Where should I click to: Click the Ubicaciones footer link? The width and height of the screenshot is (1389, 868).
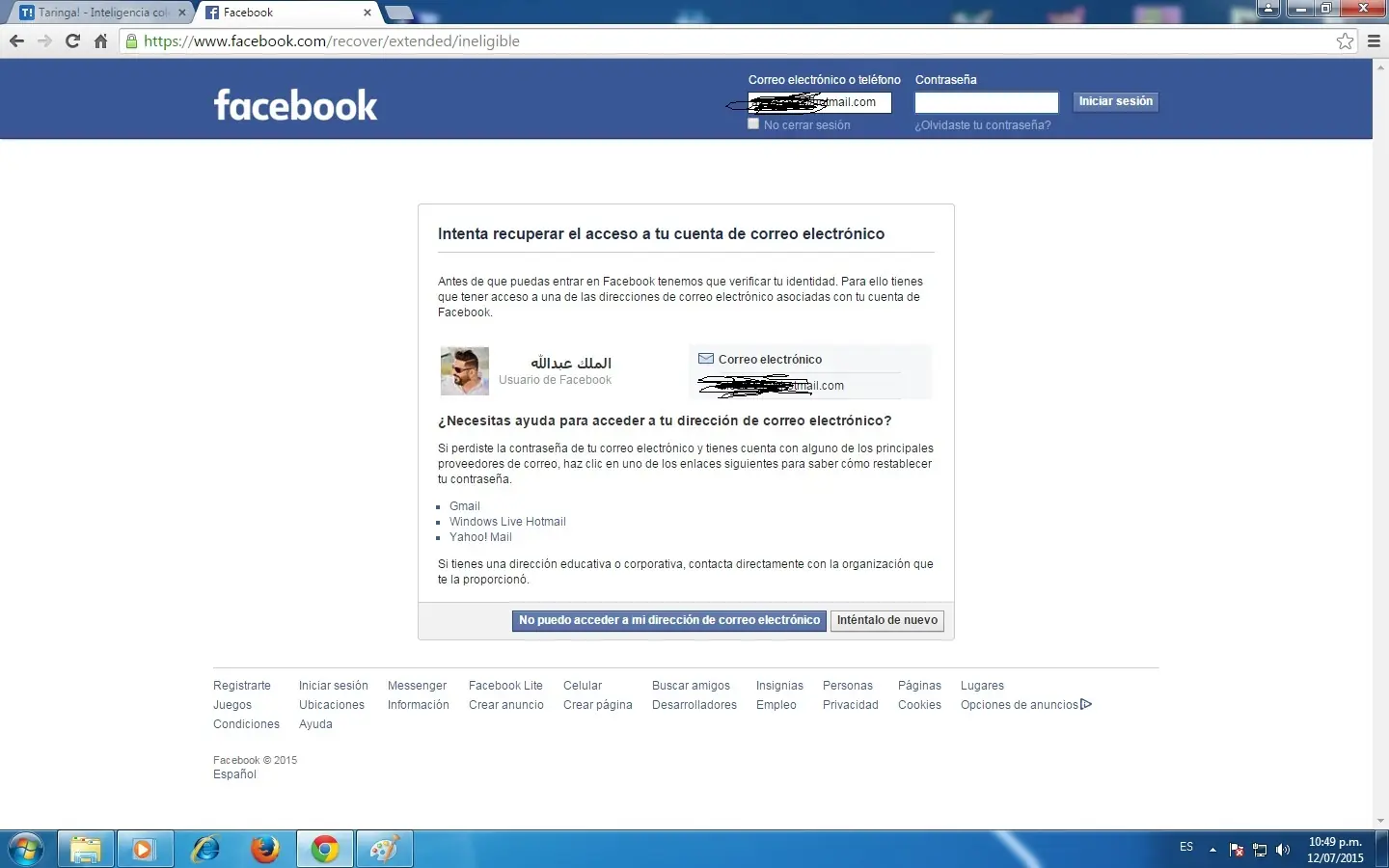[x=332, y=705]
